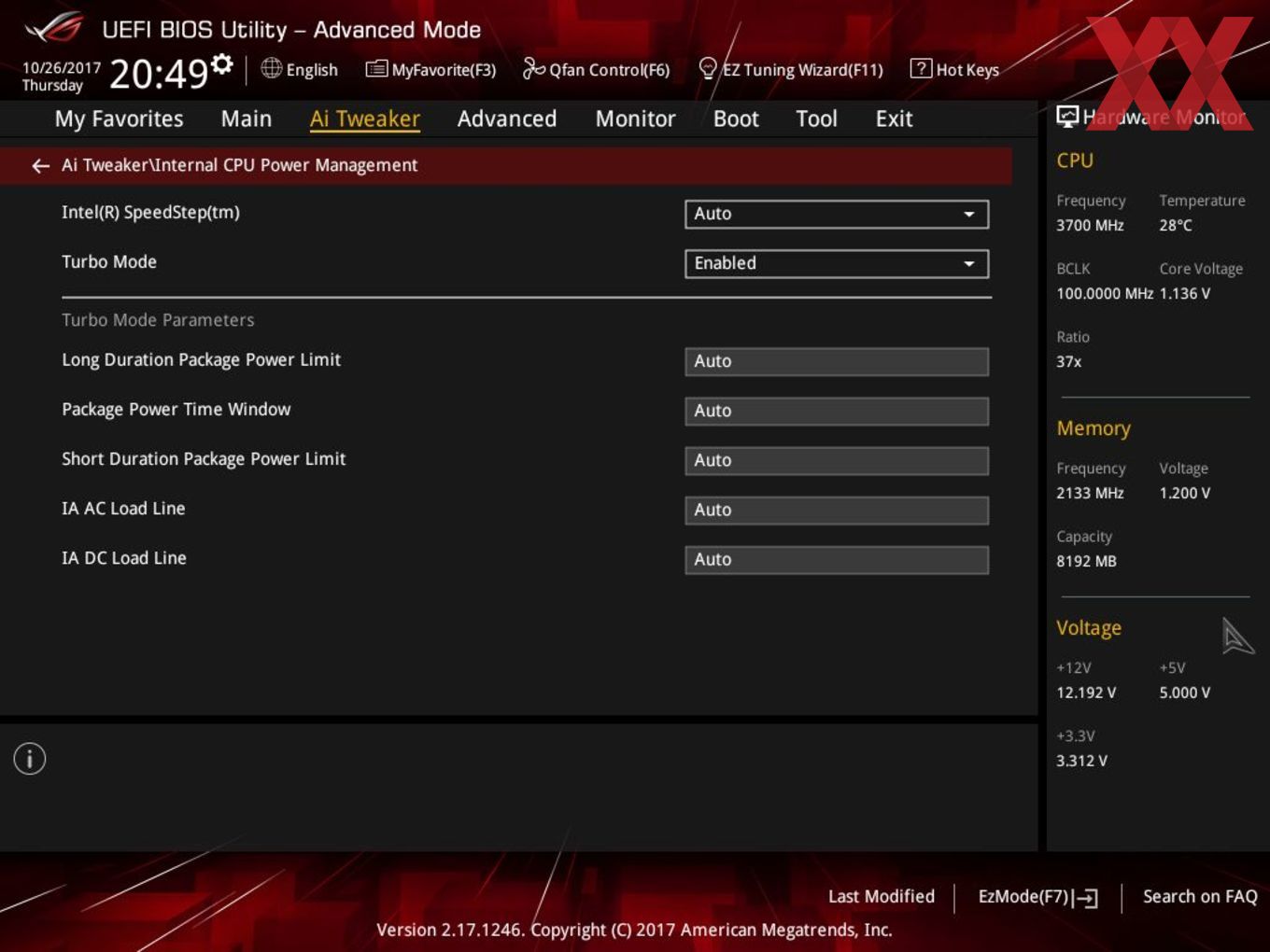The width and height of the screenshot is (1270, 952).
Task: Click the globe language icon
Action: tap(271, 68)
